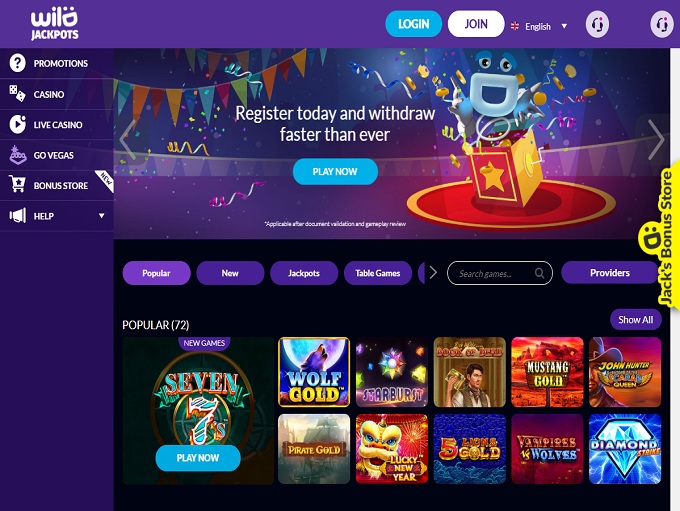This screenshot has height=511, width=680.
Task: Switch to the Jackpots tab
Action: [304, 273]
